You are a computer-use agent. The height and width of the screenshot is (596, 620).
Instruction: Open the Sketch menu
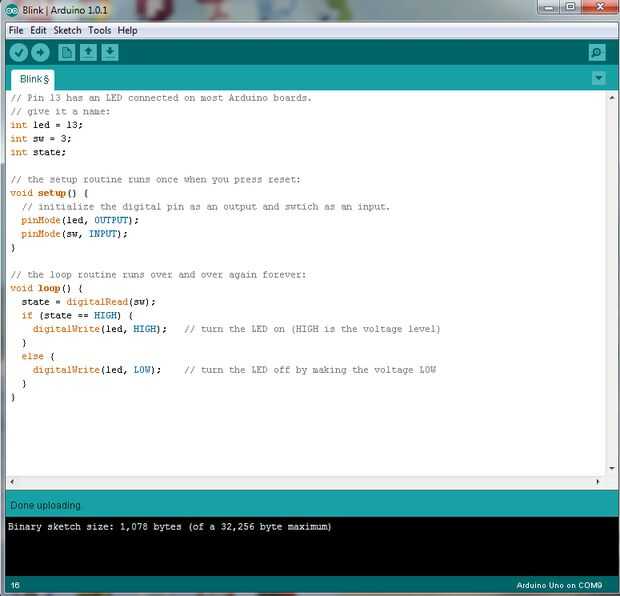pos(67,30)
